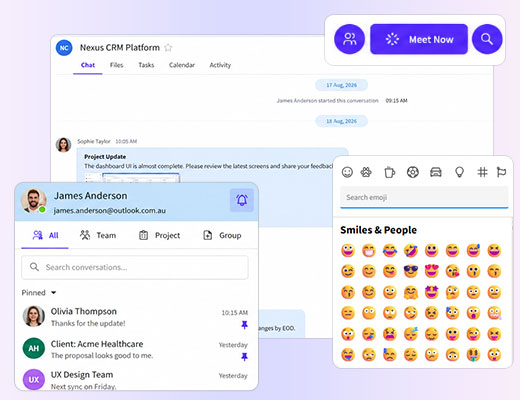
Task: Select the animals paw emoji category
Action: (366, 172)
